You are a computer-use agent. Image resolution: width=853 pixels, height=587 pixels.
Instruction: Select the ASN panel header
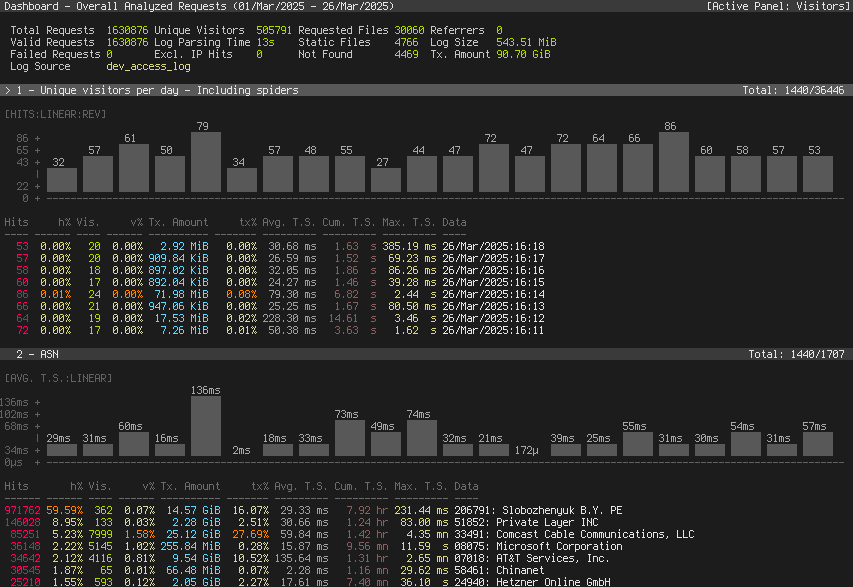[40, 354]
